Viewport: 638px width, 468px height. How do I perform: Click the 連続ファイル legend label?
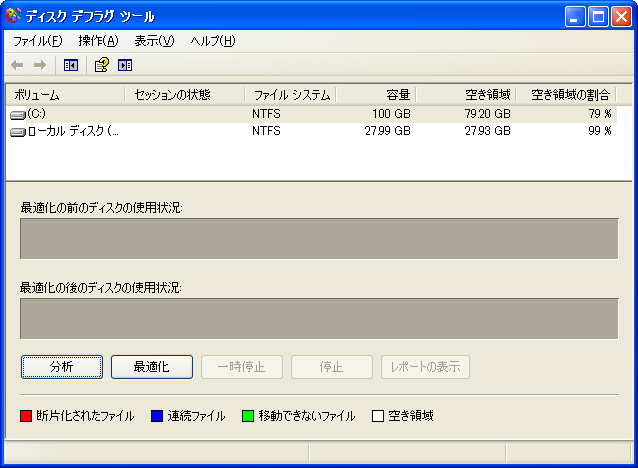click(x=196, y=416)
